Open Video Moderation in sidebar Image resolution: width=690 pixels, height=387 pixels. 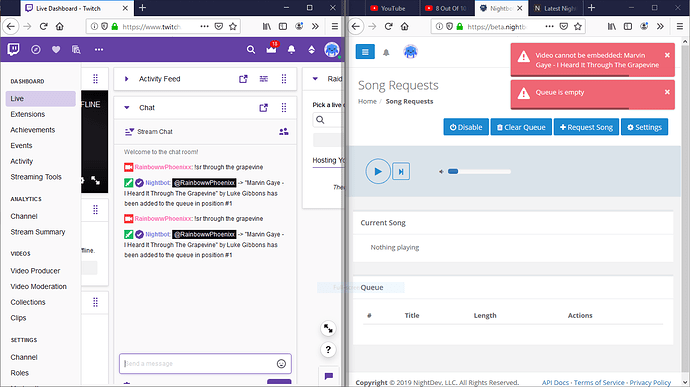(39, 287)
